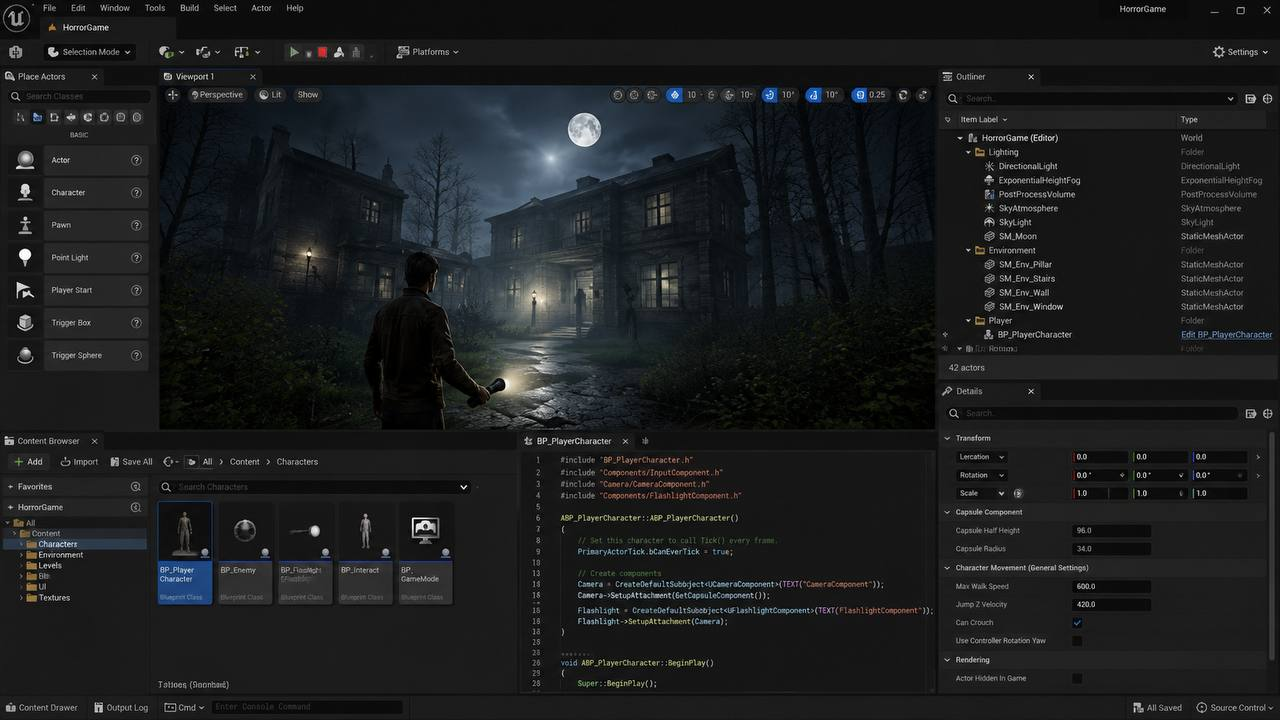Toggle the scale snap icon next to 0.25
This screenshot has height=720, width=1280.
tap(859, 95)
